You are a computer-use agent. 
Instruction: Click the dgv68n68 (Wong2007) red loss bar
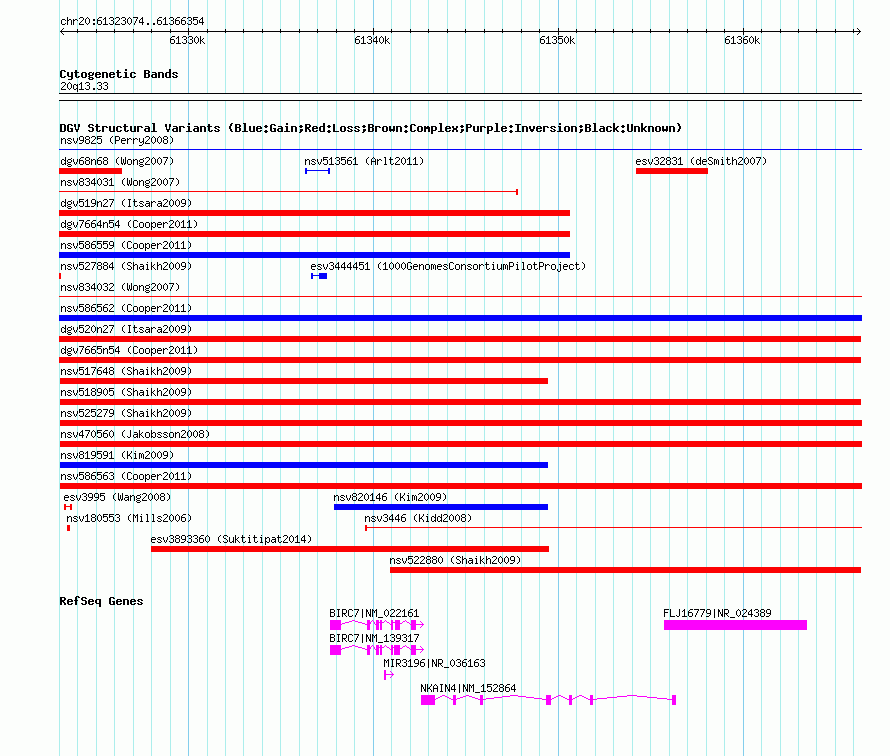90,171
